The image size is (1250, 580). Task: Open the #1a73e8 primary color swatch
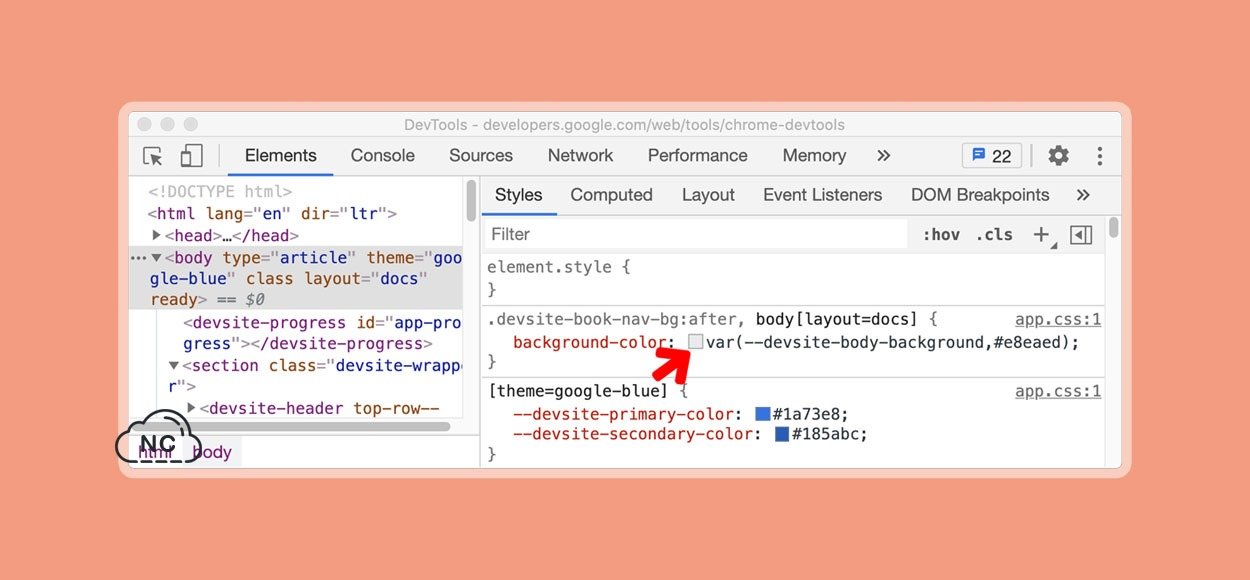pos(763,414)
